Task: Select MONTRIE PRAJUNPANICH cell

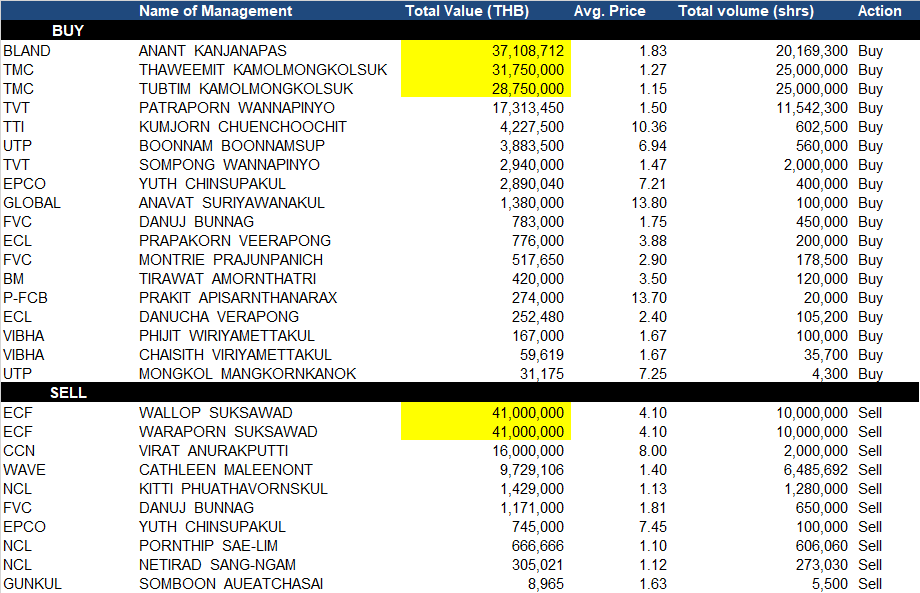Action: [x=231, y=260]
